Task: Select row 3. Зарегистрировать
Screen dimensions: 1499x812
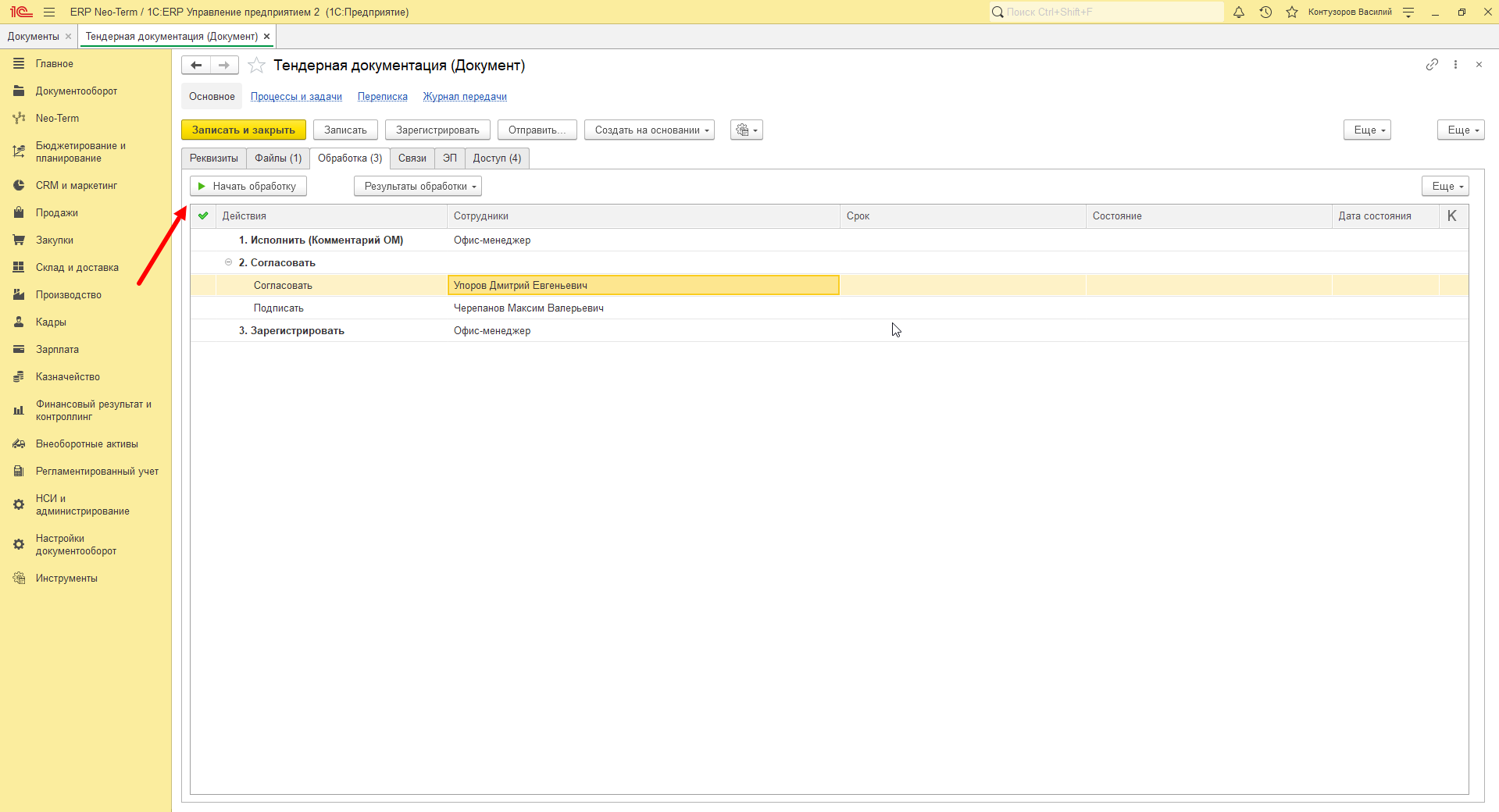Action: 830,330
